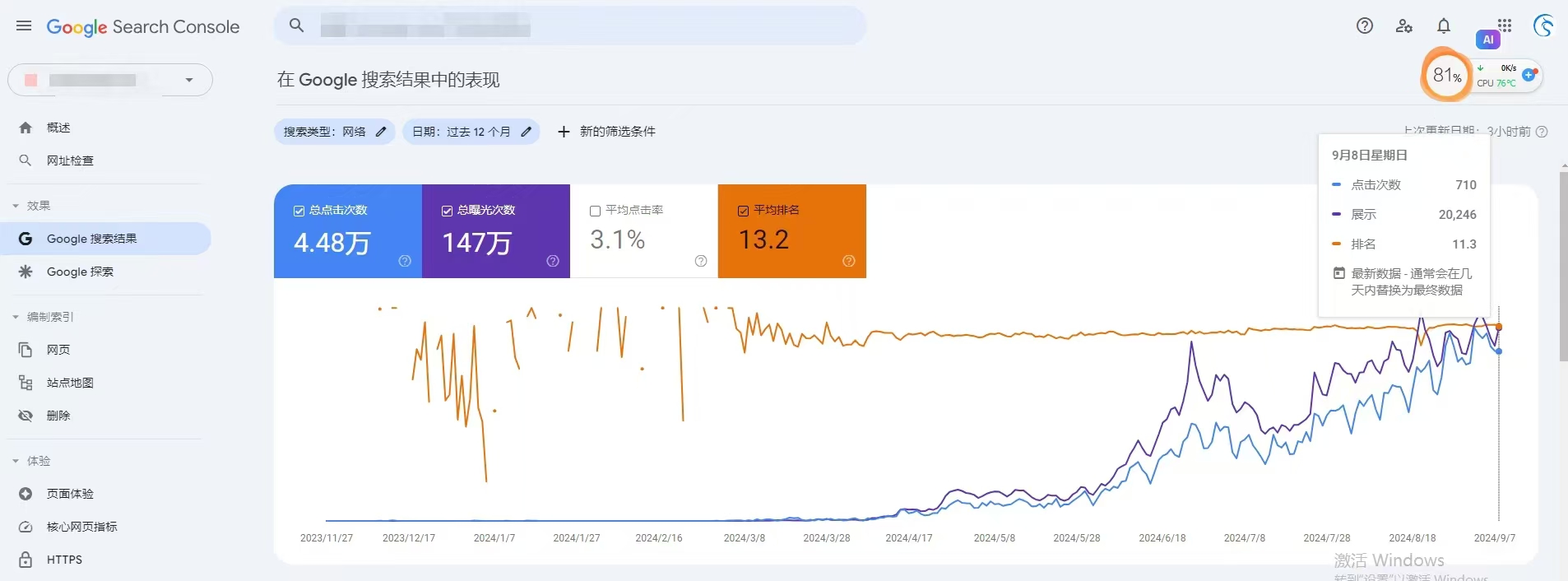Click help icon in 平均排名 card
1568x581 pixels.
[849, 261]
